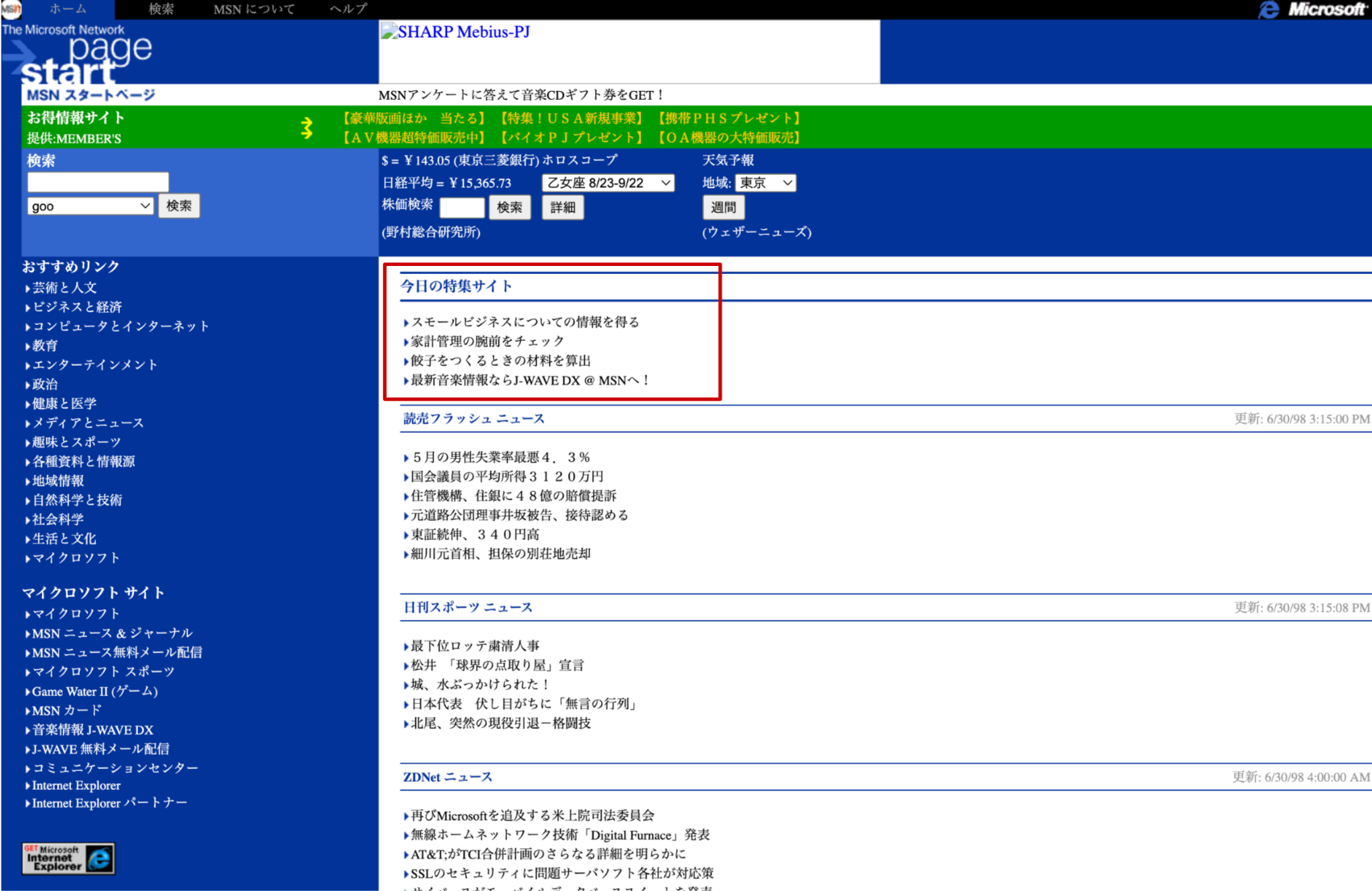1372x891 pixels.
Task: Open the horoscope 乙女座 sign dropdown
Action: tap(608, 183)
